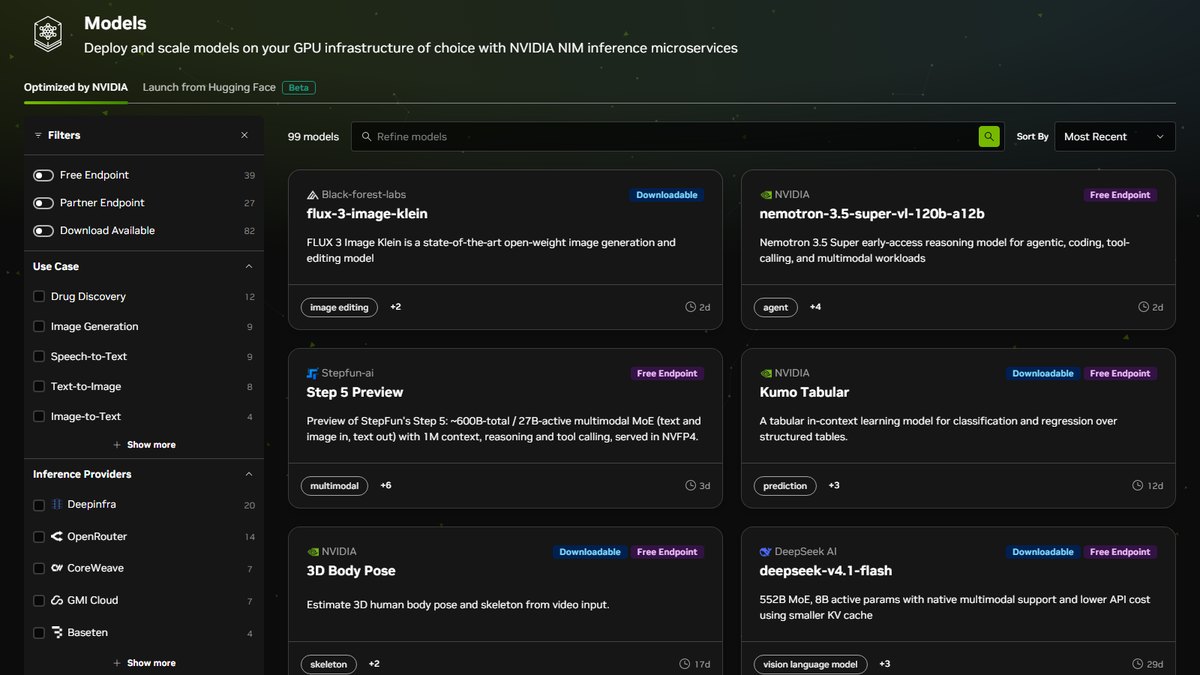The height and width of the screenshot is (675, 1200).
Task: Switch to Optimized by NVIDIA tab
Action: click(x=76, y=87)
